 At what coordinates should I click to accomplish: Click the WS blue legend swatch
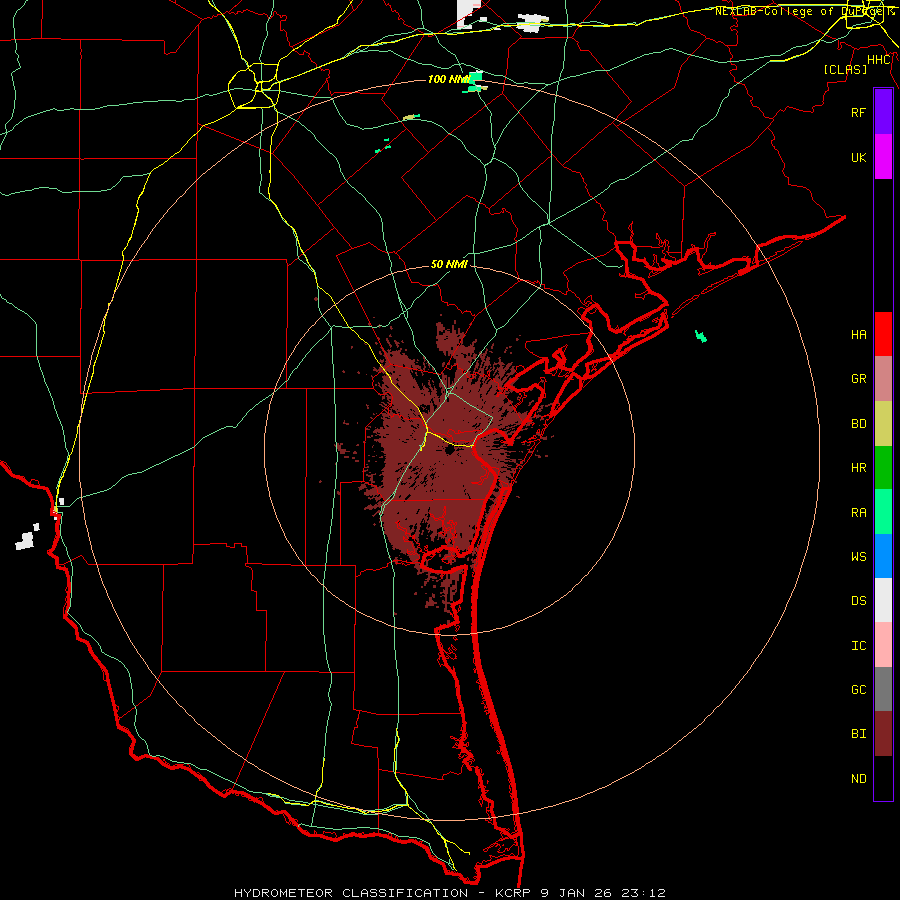[883, 556]
